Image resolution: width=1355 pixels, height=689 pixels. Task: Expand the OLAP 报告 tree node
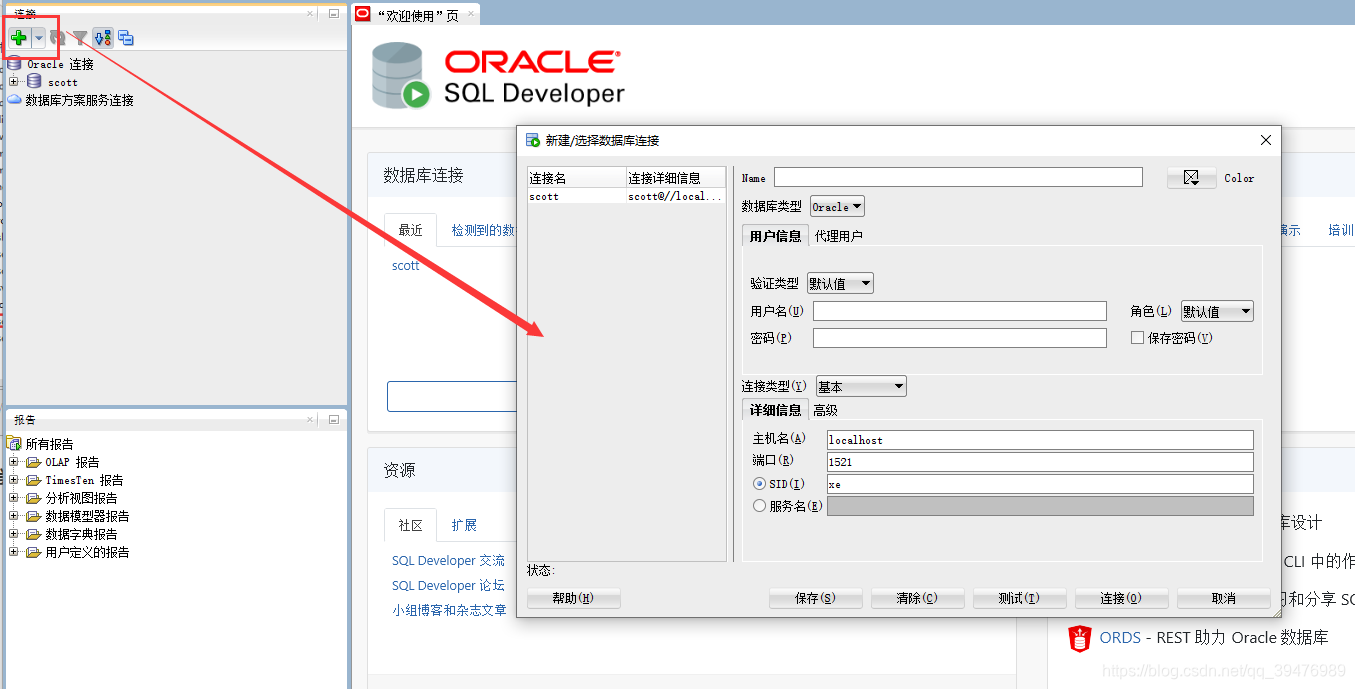(14, 462)
